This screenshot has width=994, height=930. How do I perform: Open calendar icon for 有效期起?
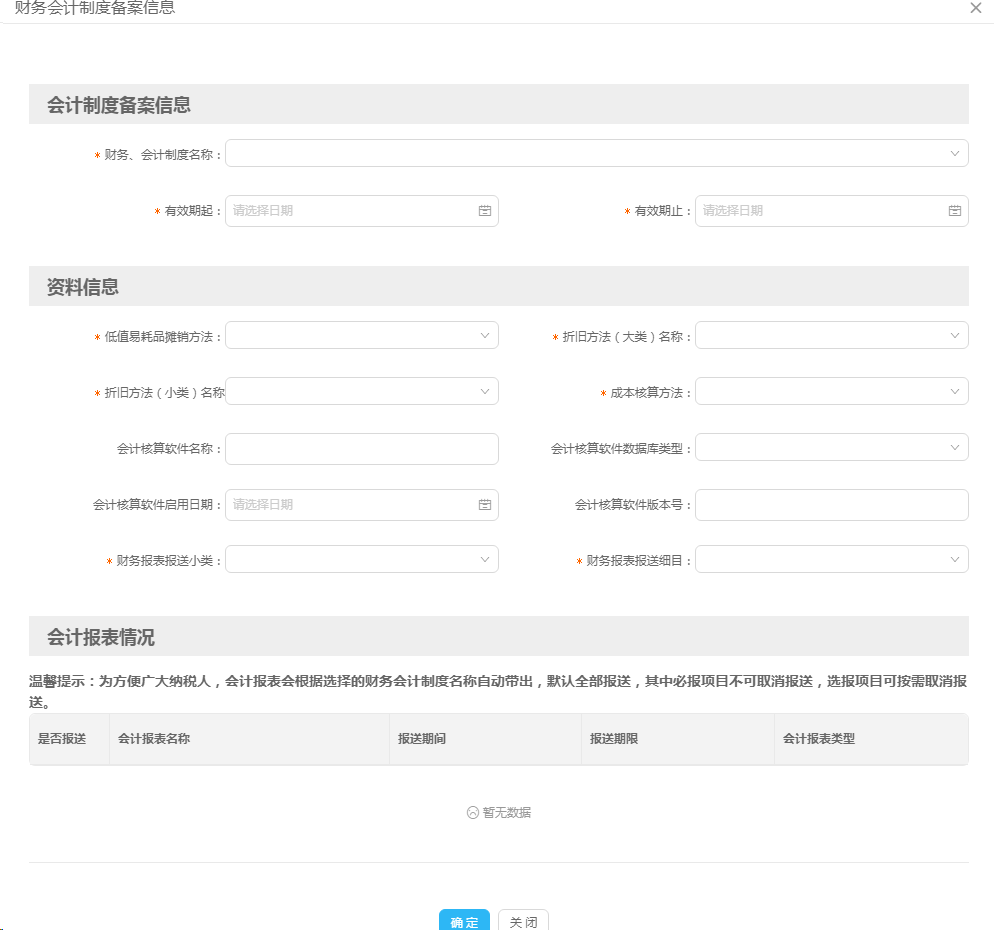[x=485, y=211]
